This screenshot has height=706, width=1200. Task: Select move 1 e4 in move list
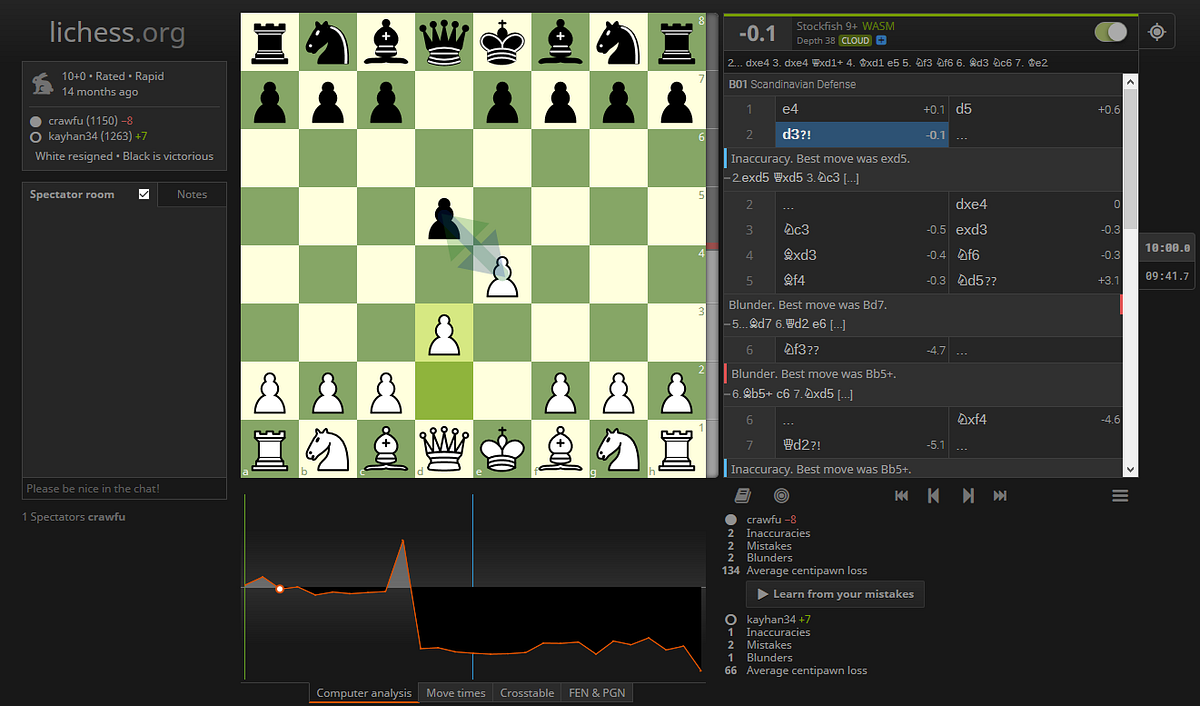click(x=860, y=109)
